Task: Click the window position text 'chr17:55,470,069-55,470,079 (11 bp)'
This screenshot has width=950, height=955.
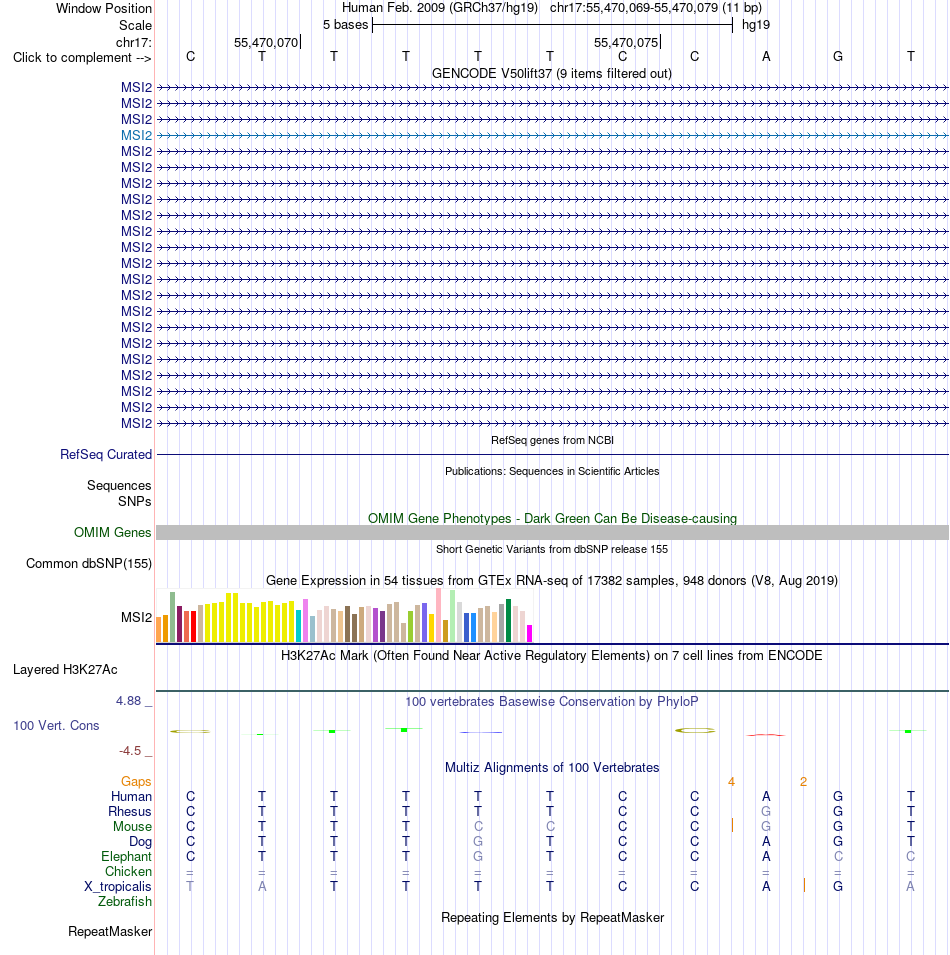Action: pos(656,8)
